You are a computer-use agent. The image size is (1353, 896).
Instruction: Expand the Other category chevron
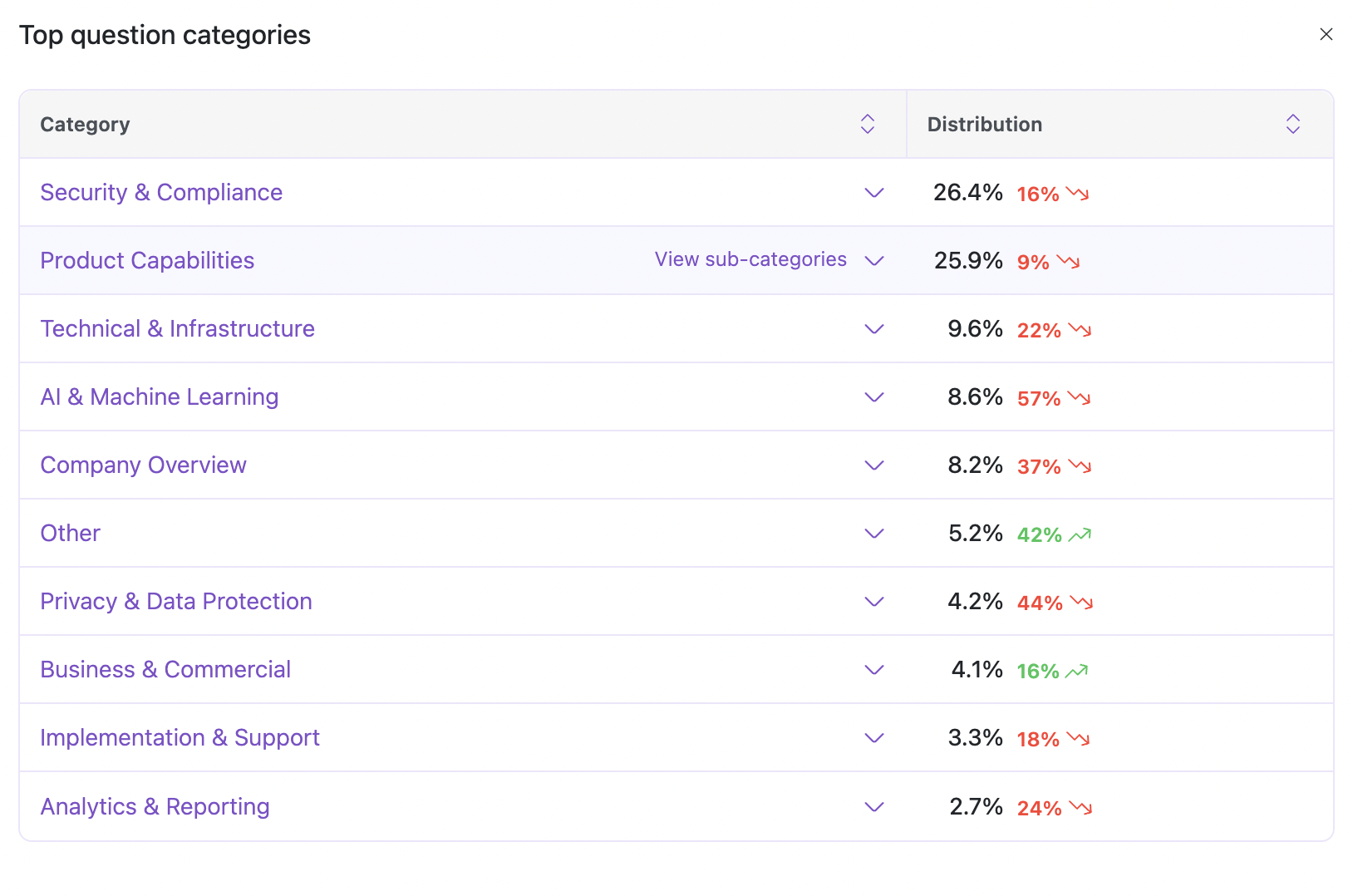873,534
